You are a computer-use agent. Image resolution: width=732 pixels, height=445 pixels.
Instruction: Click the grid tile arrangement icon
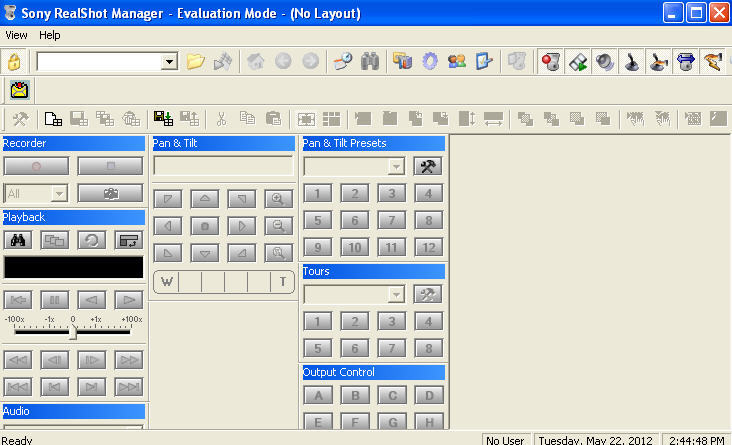(331, 119)
